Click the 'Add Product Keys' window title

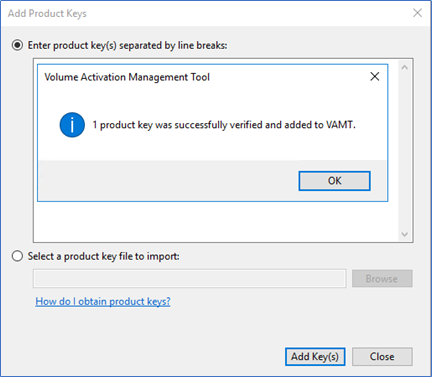click(47, 13)
